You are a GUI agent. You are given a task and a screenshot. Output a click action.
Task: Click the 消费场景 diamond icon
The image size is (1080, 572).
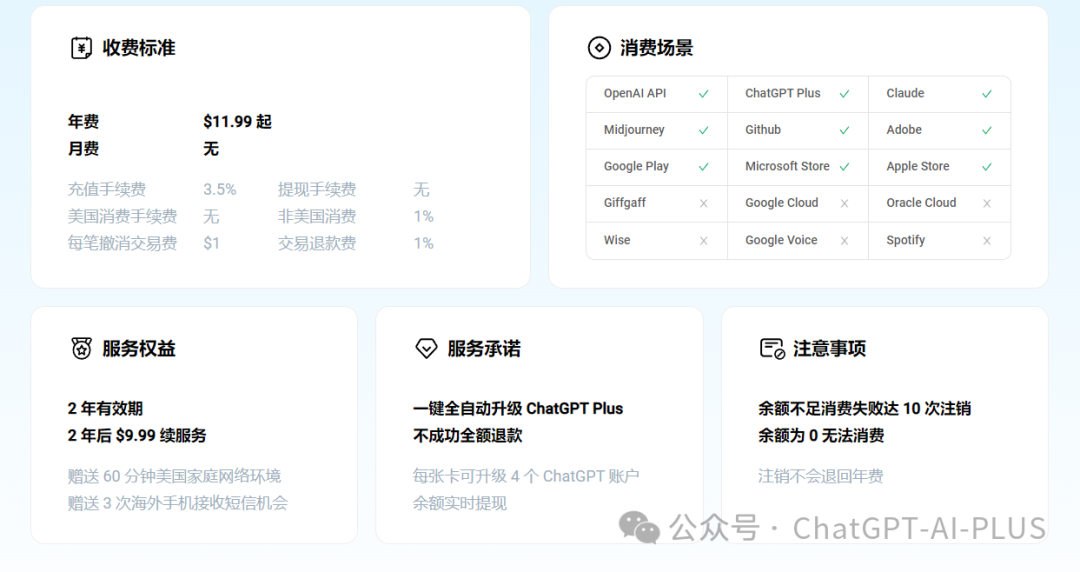pos(598,48)
